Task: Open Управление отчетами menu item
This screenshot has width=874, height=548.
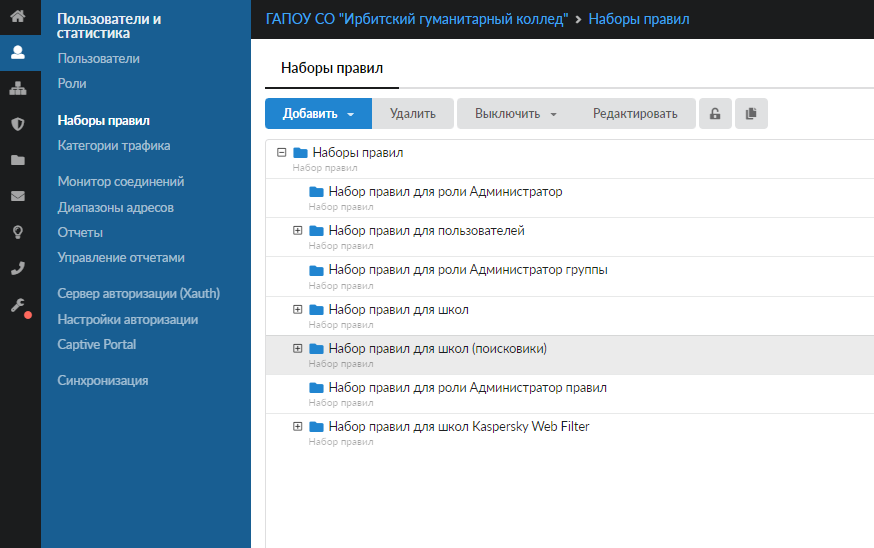Action: coord(121,258)
